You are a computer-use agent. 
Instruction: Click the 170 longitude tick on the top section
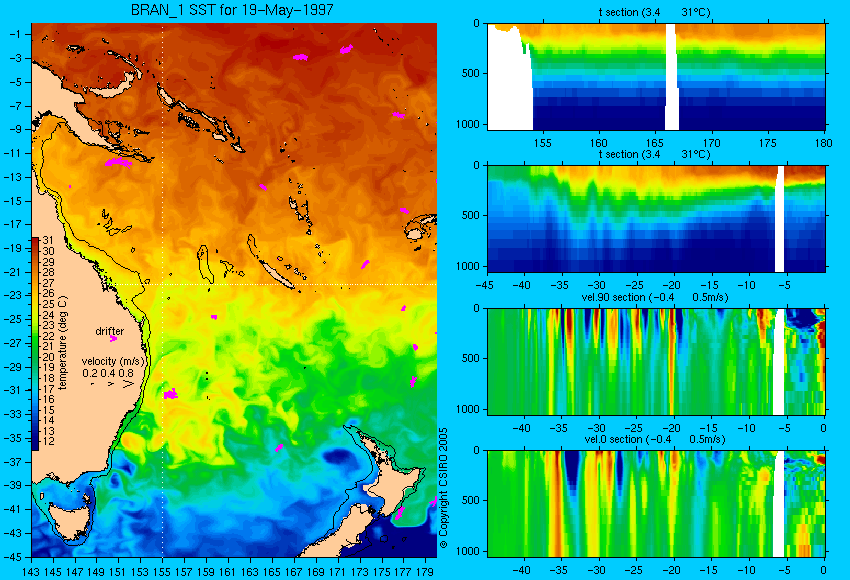[712, 143]
